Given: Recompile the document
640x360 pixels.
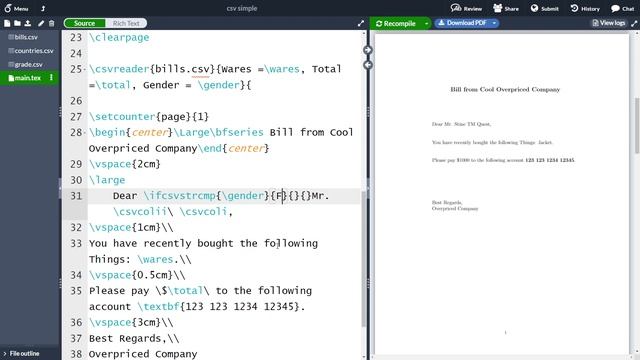Looking at the screenshot, I should [x=396, y=23].
